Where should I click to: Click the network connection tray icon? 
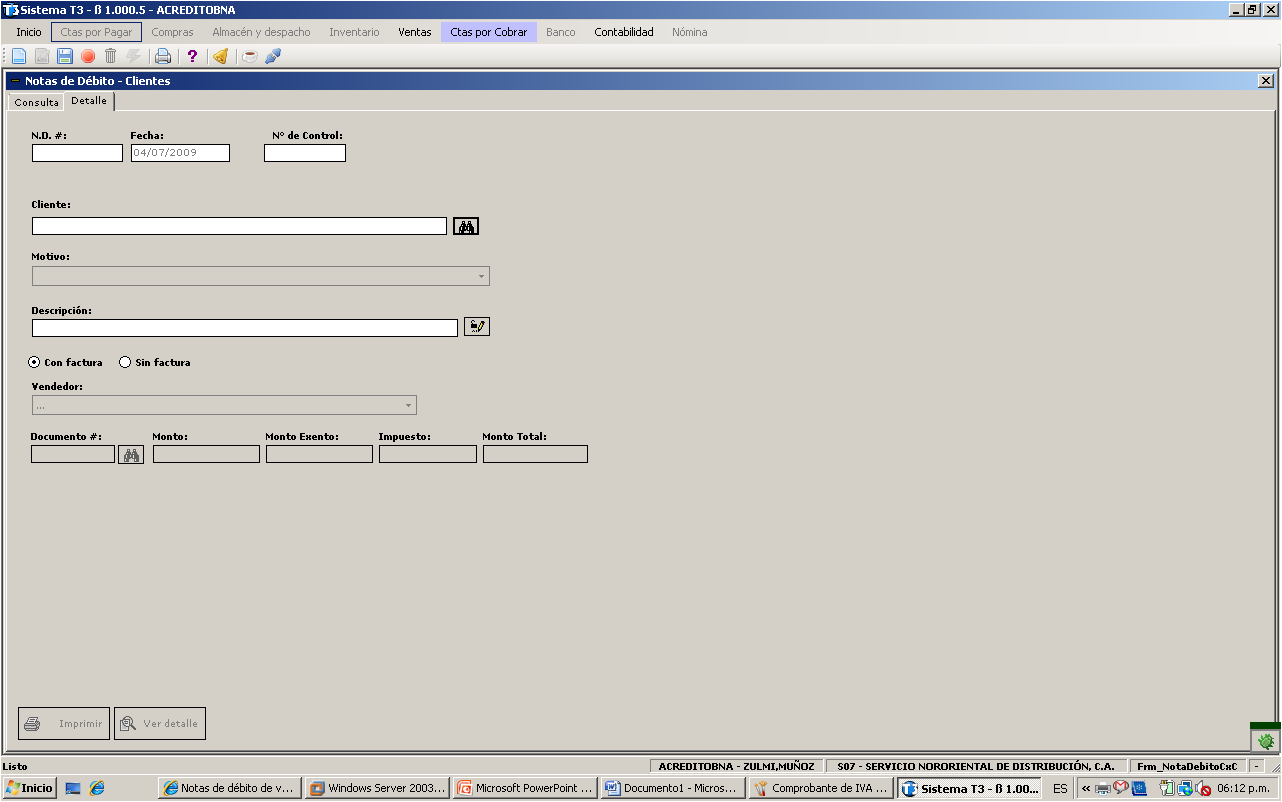click(1185, 788)
